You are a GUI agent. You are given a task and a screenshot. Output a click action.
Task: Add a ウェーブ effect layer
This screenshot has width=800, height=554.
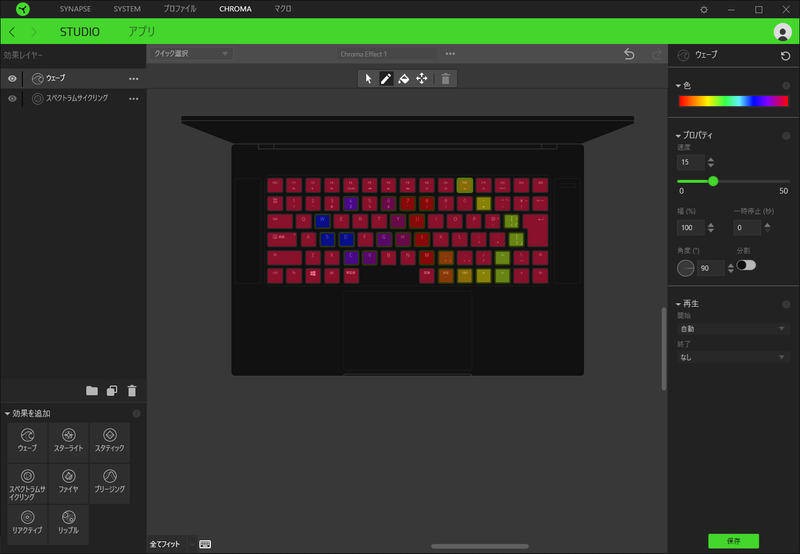click(28, 440)
